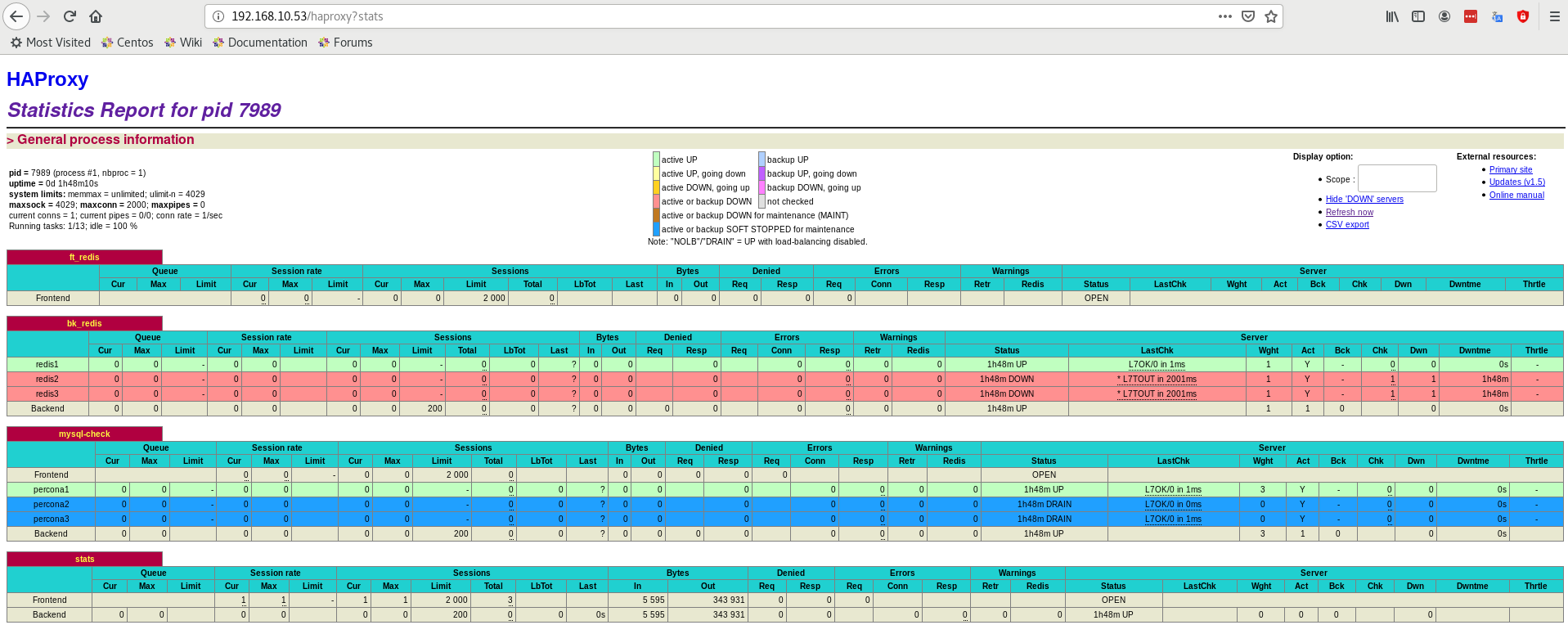Image resolution: width=1568 pixels, height=634 pixels.
Task: Click percona2 '1h48m DRAIN' status cell
Action: pos(1044,504)
